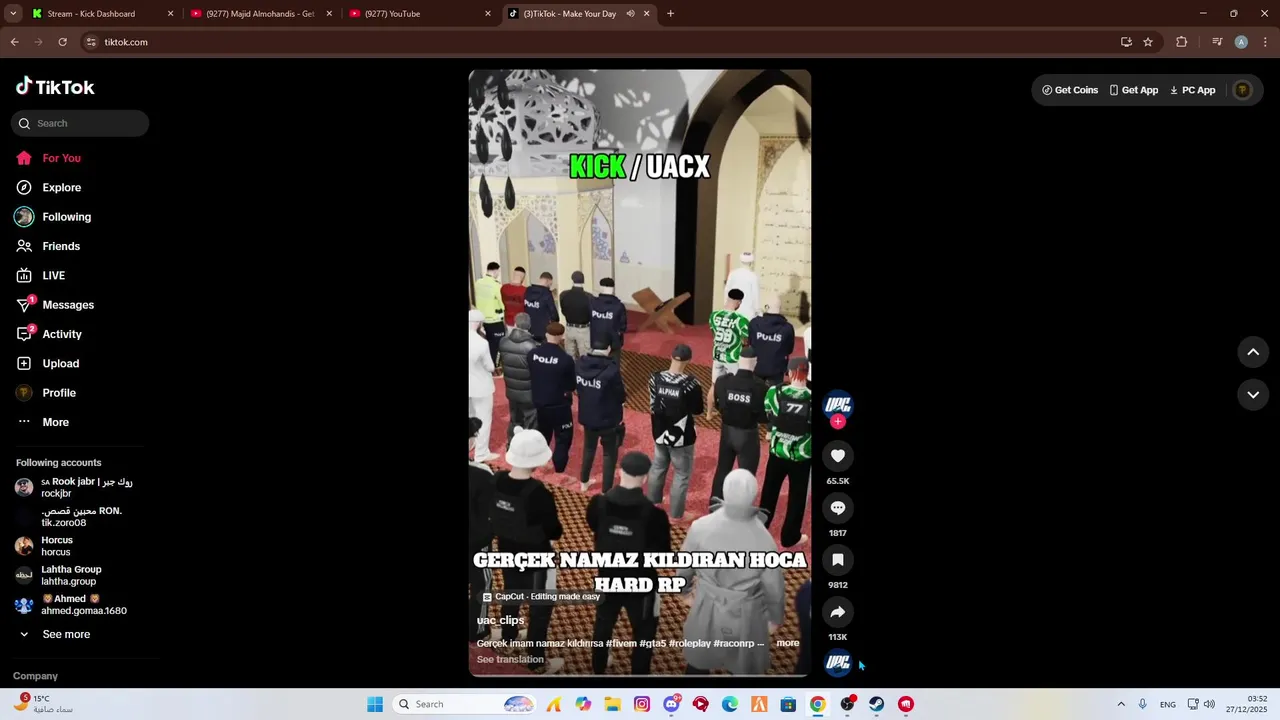Show hidden system tray icons
Viewport: 1280px width, 720px height.
click(x=1121, y=704)
